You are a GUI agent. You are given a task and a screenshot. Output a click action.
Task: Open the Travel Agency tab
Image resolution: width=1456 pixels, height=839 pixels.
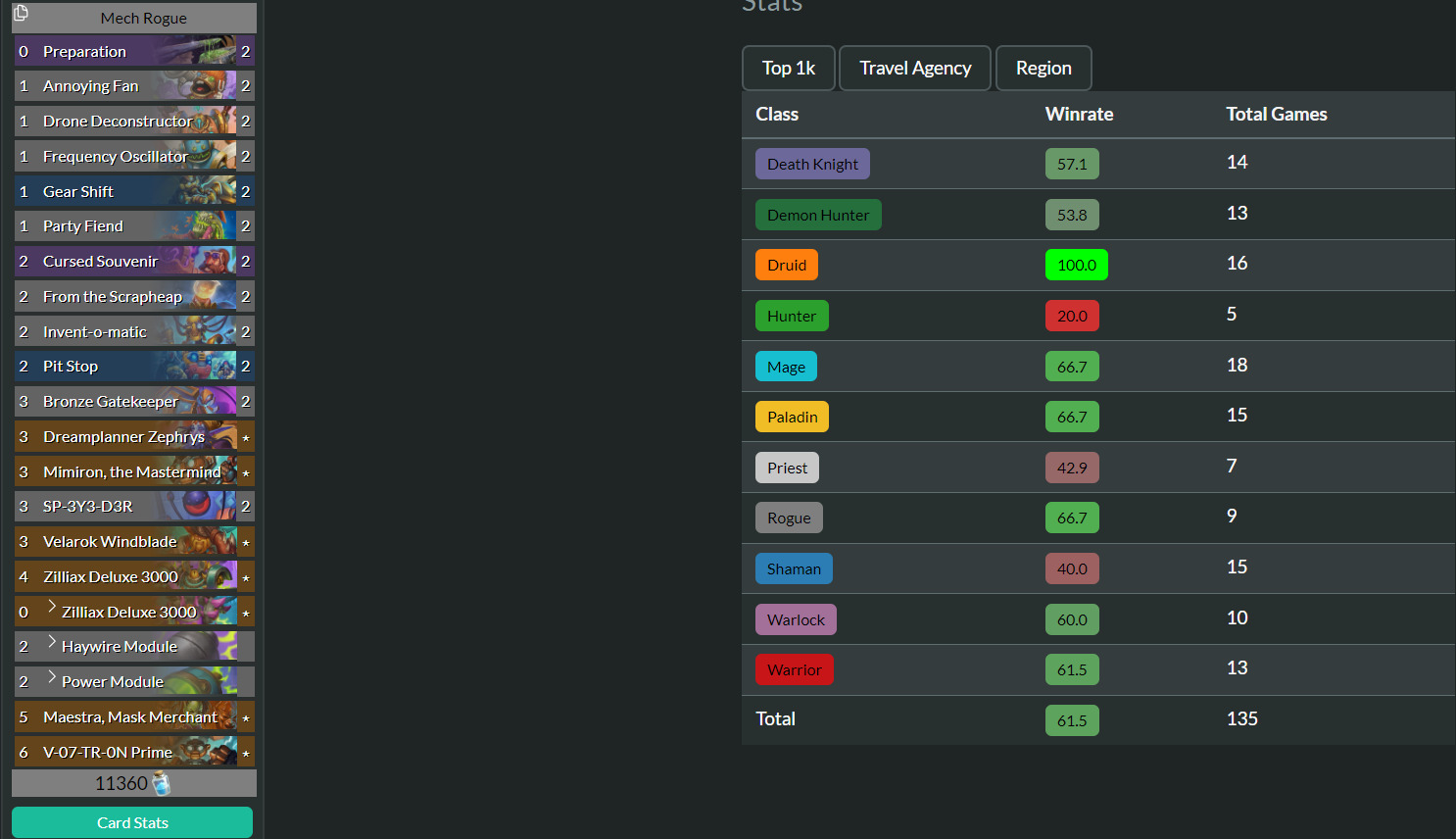915,69
